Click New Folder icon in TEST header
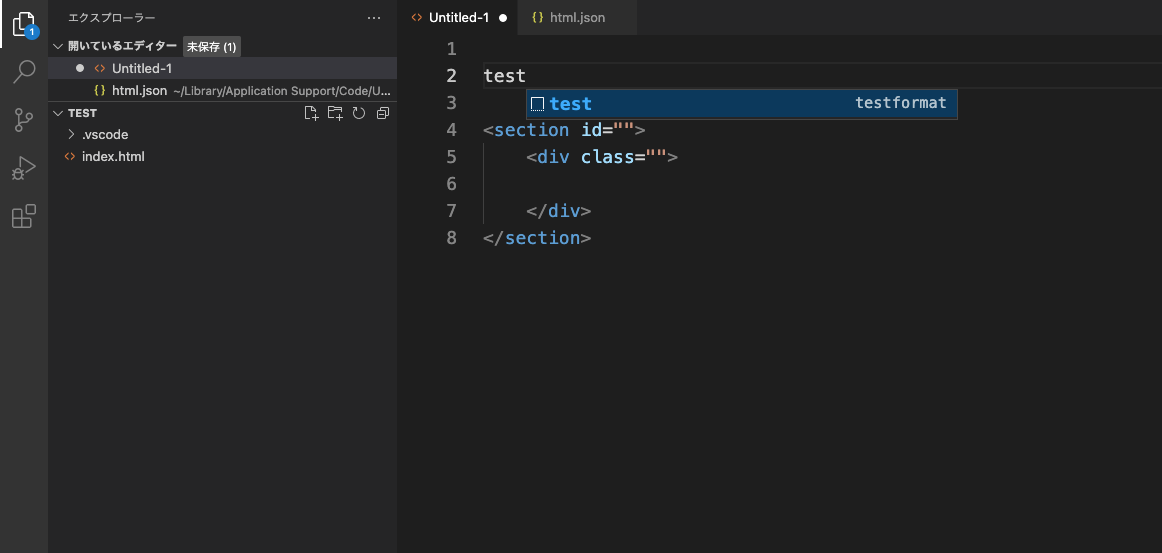Image resolution: width=1162 pixels, height=553 pixels. 335,113
